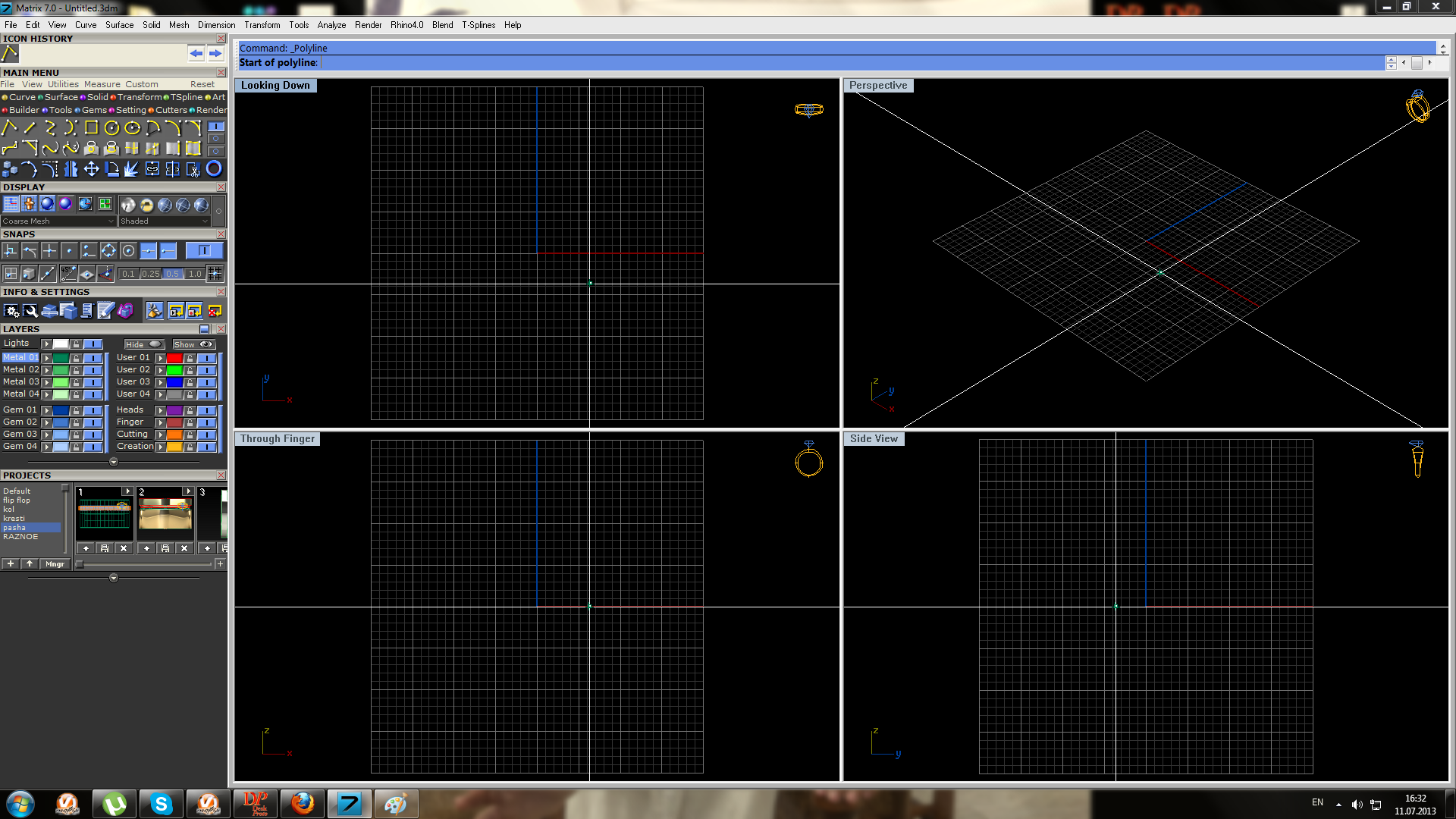Viewport: 1456px width, 819px height.
Task: Click the User 01 red color swatch
Action: pos(174,358)
